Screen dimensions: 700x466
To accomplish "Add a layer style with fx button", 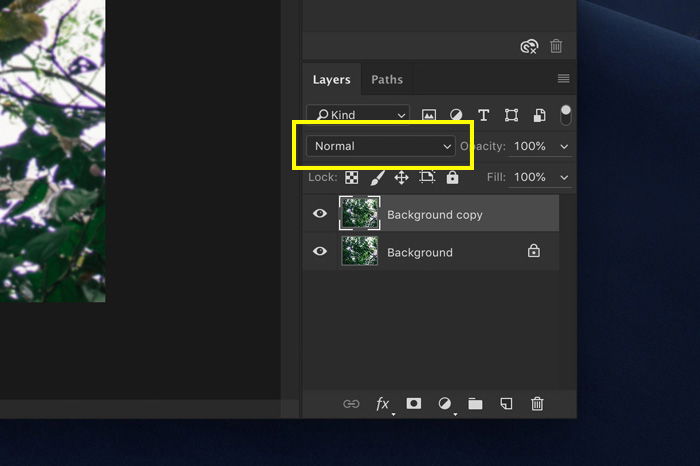I will [383, 404].
